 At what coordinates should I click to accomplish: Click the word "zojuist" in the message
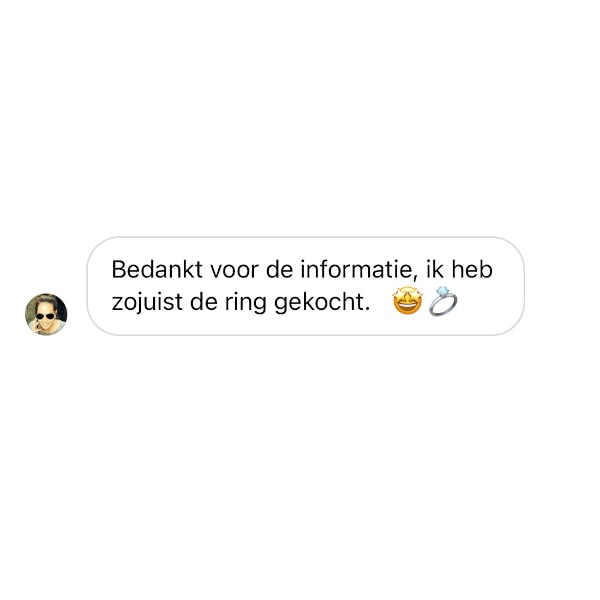[x=147, y=302]
